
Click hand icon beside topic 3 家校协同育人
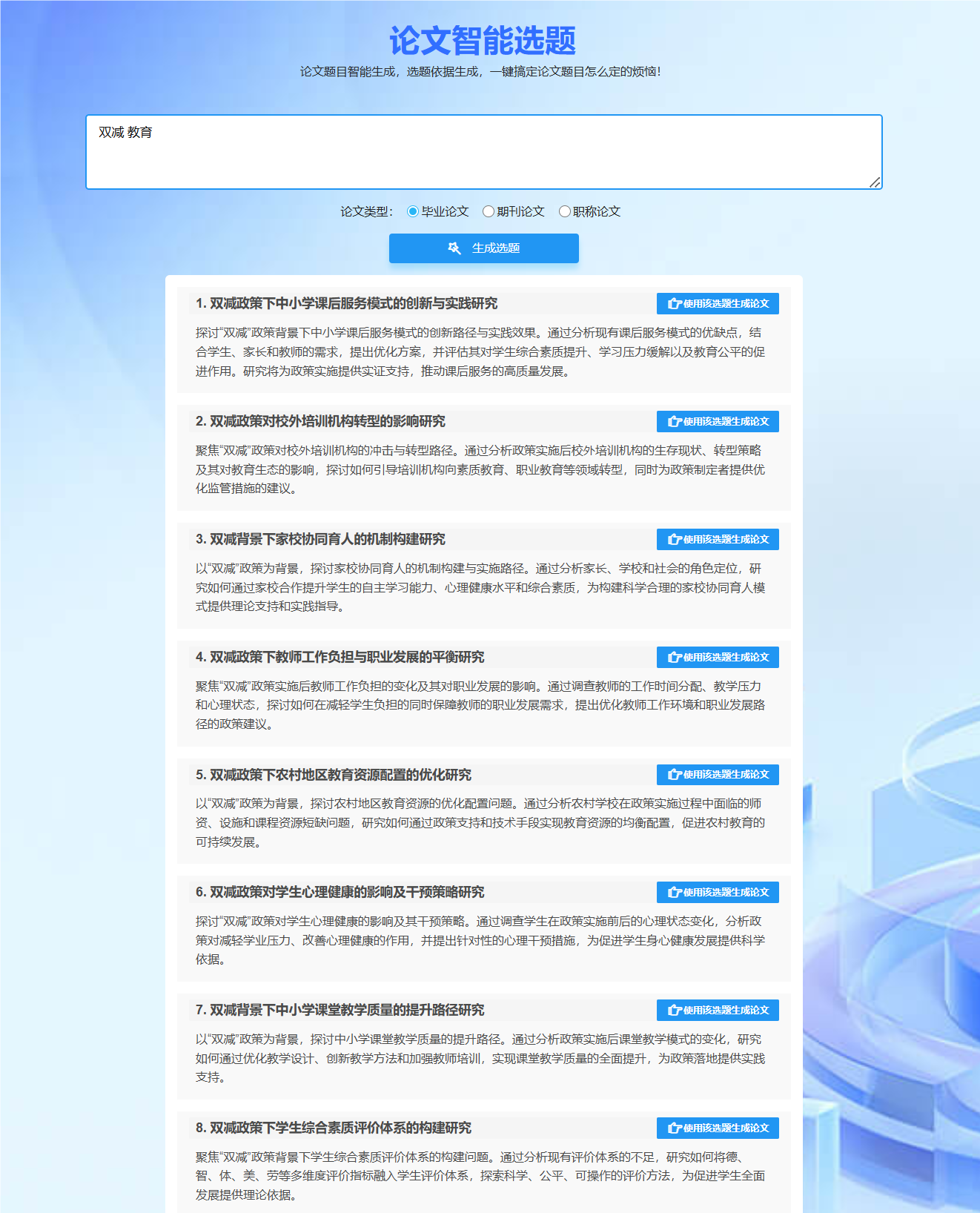point(674,540)
